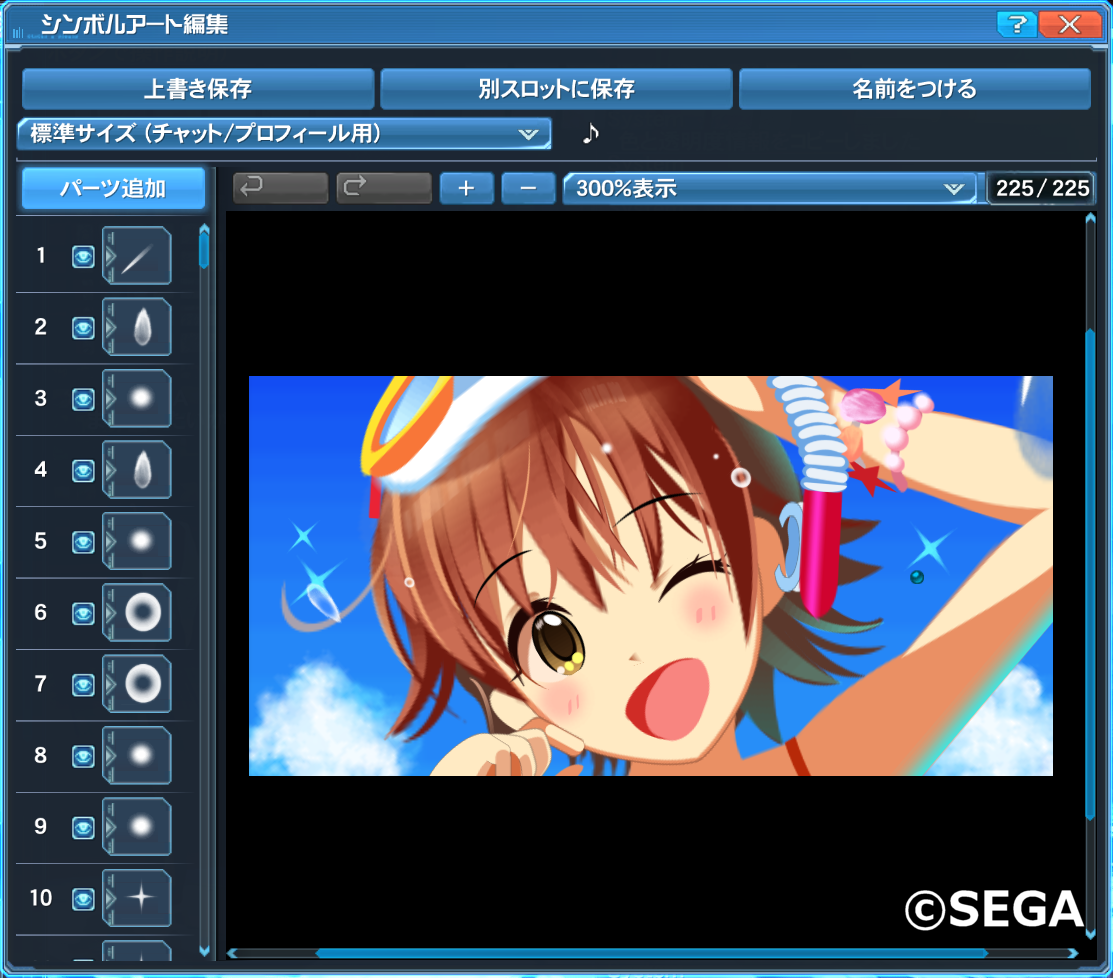This screenshot has width=1113, height=978.
Task: Click the canvas vertical scrollbar thumb
Action: click(1090, 575)
